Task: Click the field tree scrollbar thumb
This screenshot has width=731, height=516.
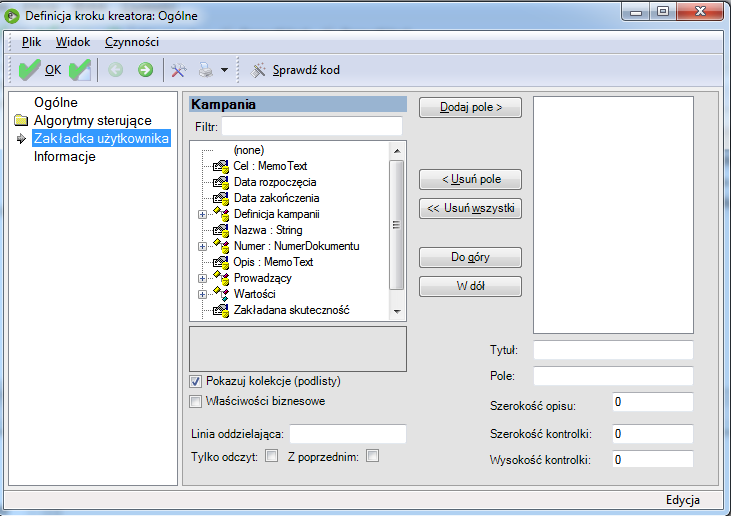Action: (397, 225)
